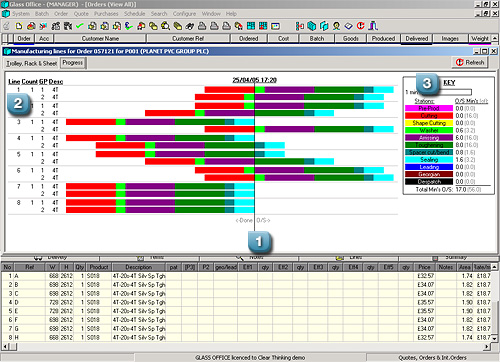
Task: Click the person figure toolbar icon
Action: [x=336, y=26]
